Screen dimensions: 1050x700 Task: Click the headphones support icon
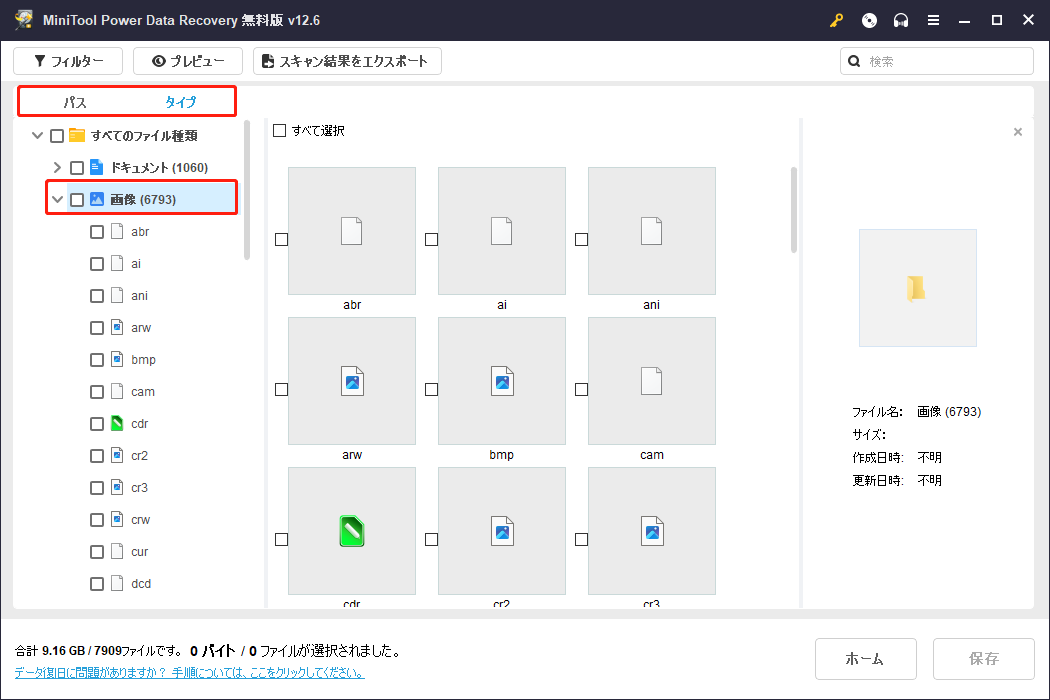coord(901,19)
